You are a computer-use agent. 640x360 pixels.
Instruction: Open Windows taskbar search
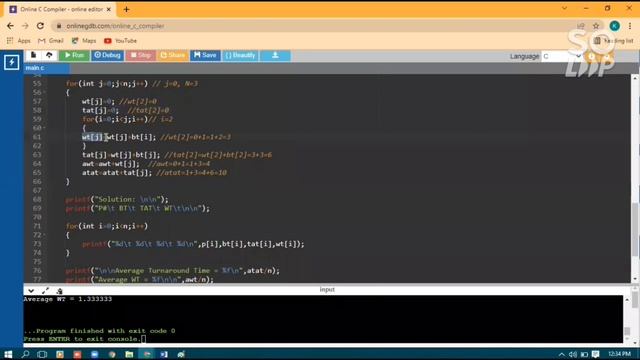point(25,354)
